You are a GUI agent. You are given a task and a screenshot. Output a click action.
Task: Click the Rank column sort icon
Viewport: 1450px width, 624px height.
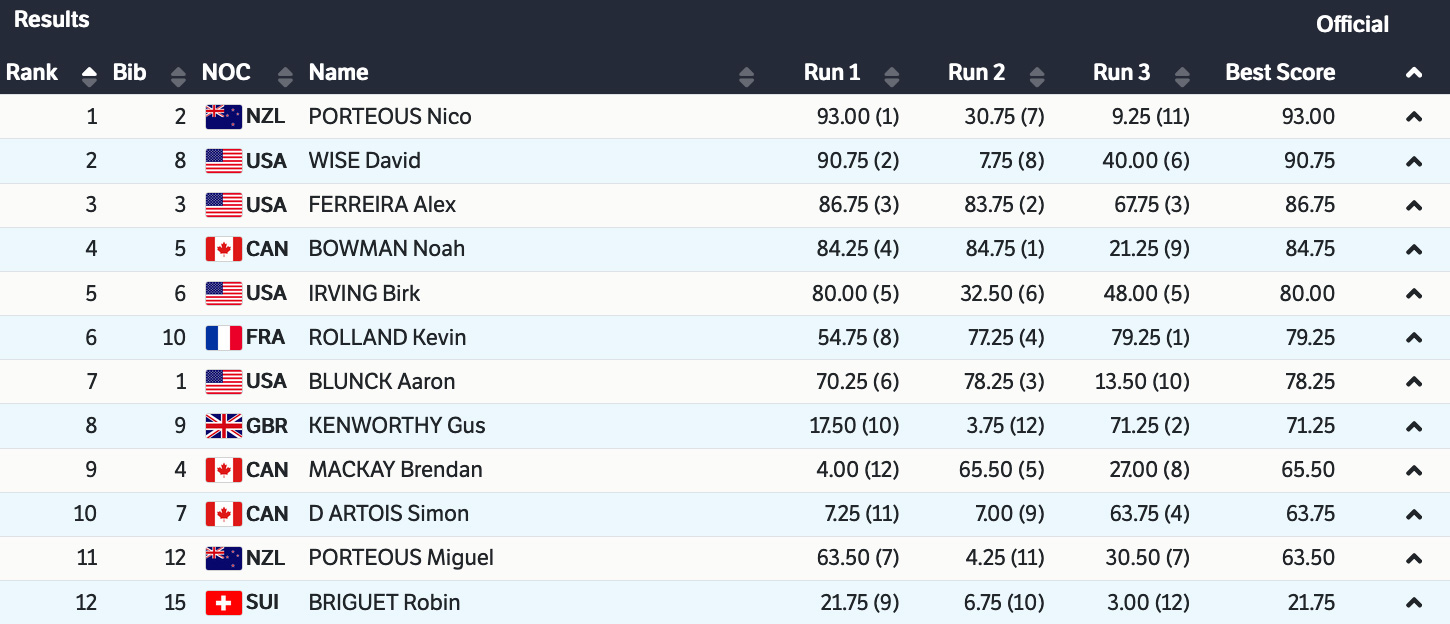pyautogui.click(x=90, y=76)
